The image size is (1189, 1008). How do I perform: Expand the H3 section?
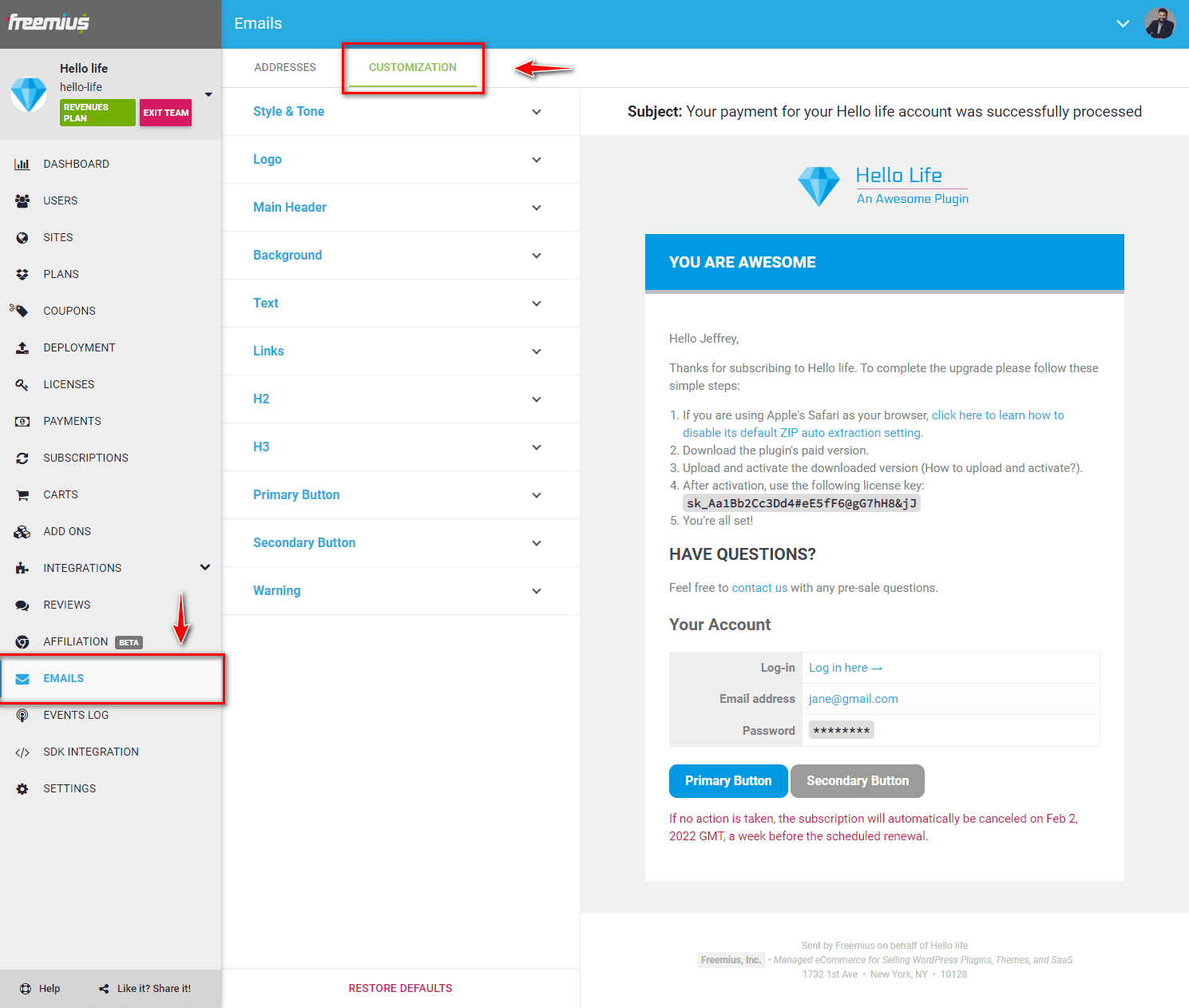[401, 447]
